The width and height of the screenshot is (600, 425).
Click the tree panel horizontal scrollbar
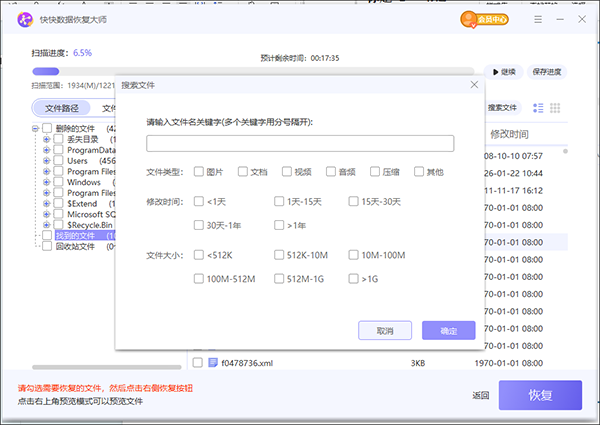pyautogui.click(x=107, y=367)
